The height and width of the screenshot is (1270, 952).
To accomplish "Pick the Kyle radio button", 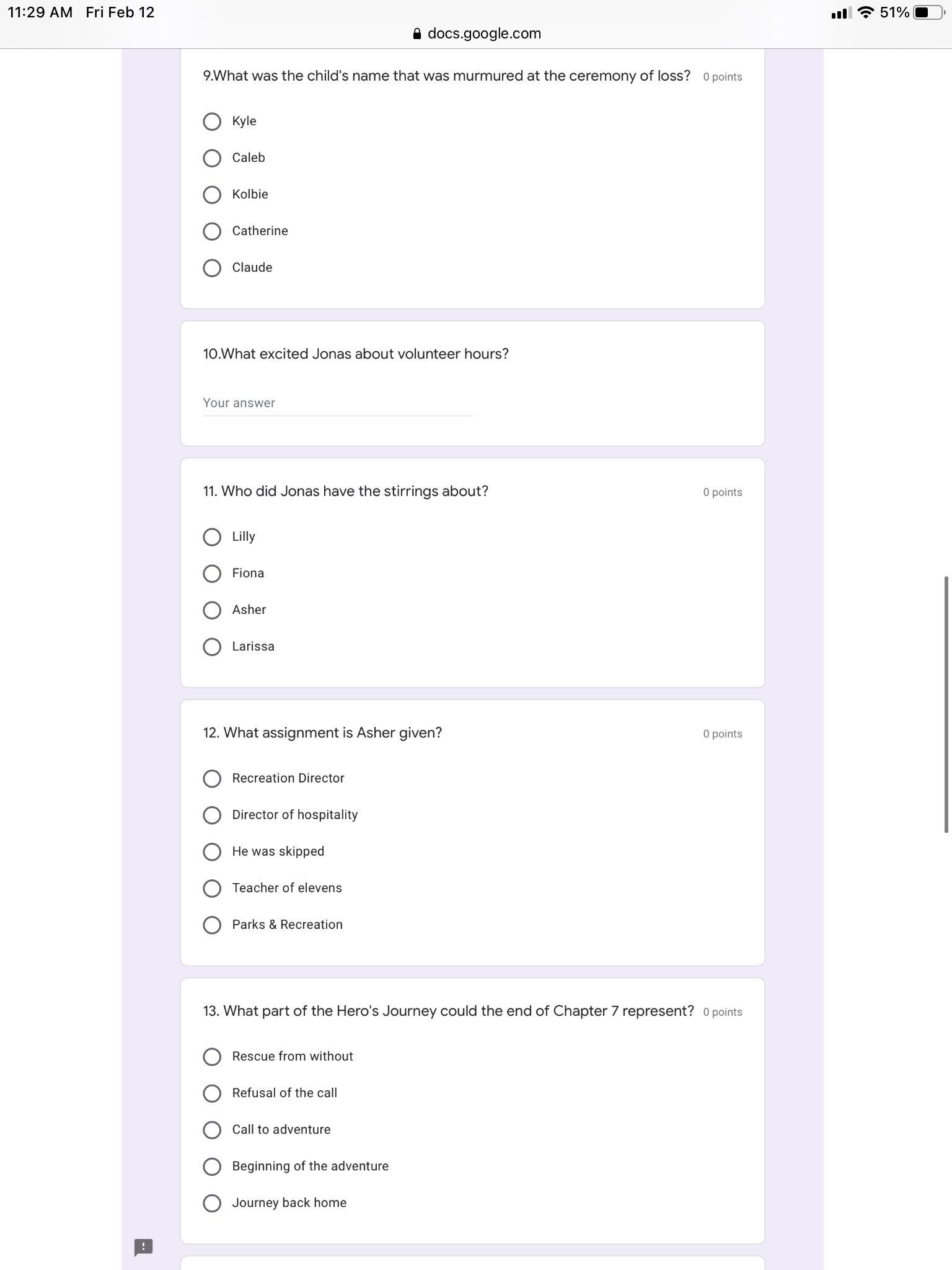I will (212, 122).
